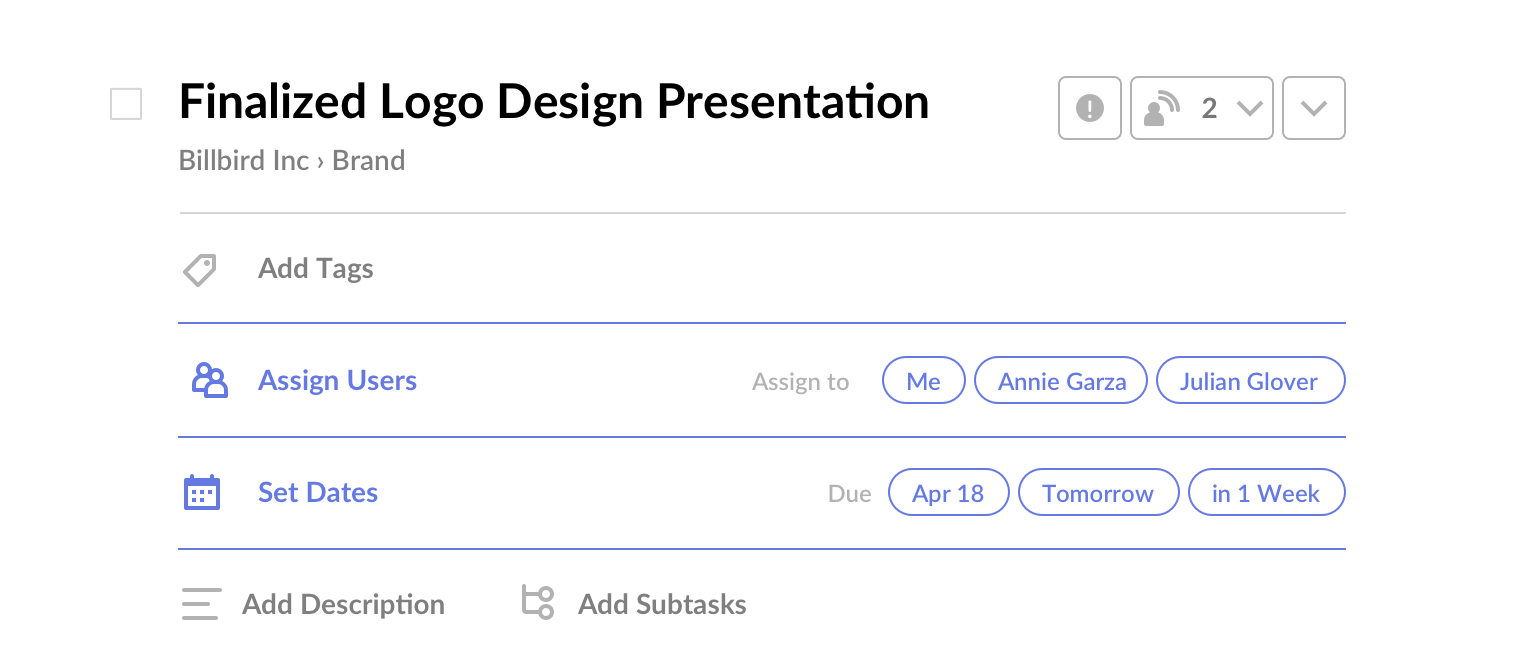Assign the task to Me
This screenshot has width=1524, height=660.
coord(924,381)
